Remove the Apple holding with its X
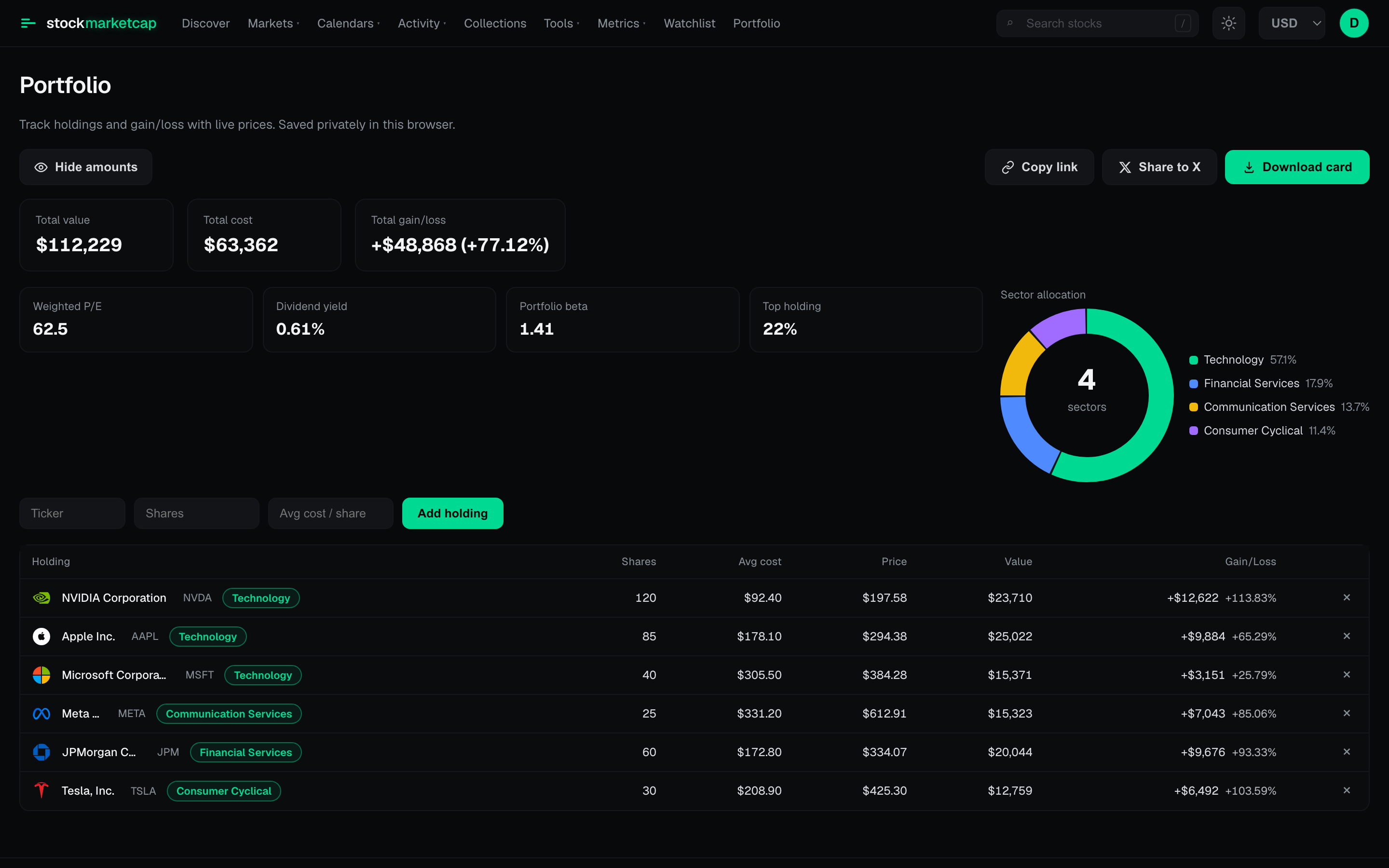 1347,636
